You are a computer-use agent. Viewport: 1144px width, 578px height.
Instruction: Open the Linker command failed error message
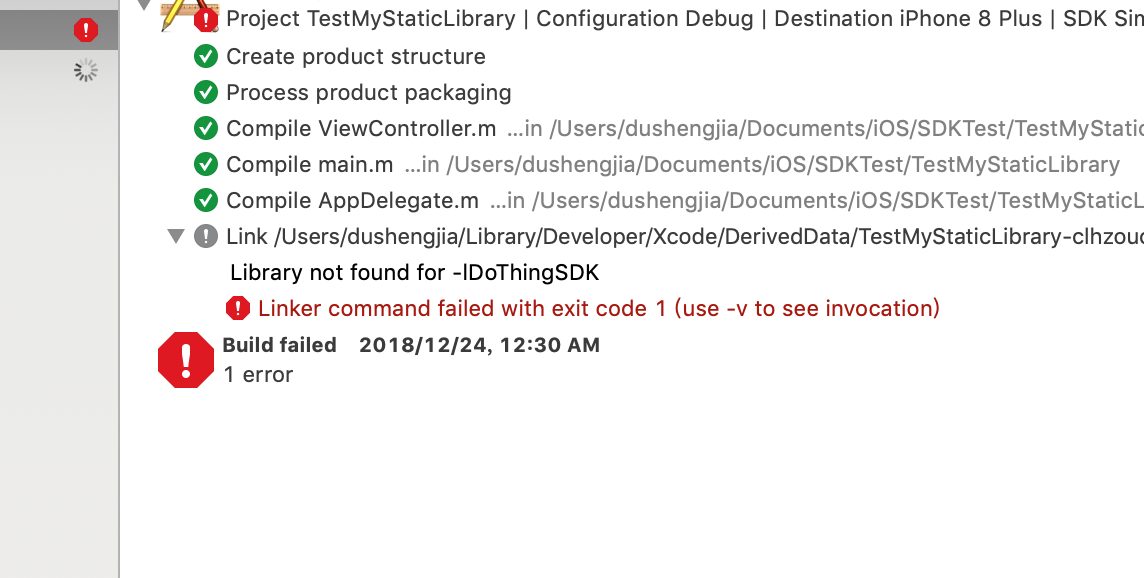pos(598,308)
